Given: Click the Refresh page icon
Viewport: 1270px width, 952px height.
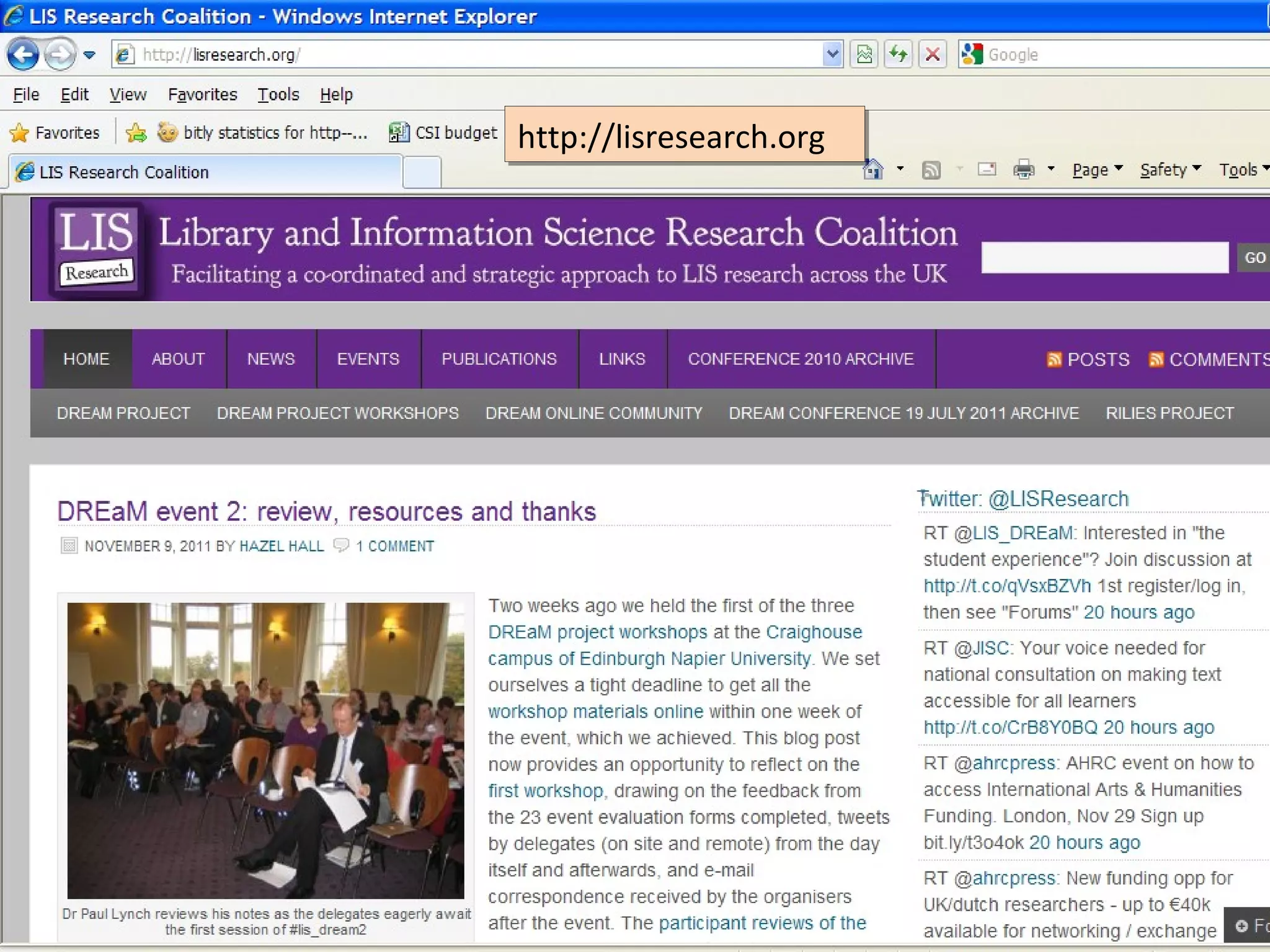Looking at the screenshot, I should [x=898, y=55].
